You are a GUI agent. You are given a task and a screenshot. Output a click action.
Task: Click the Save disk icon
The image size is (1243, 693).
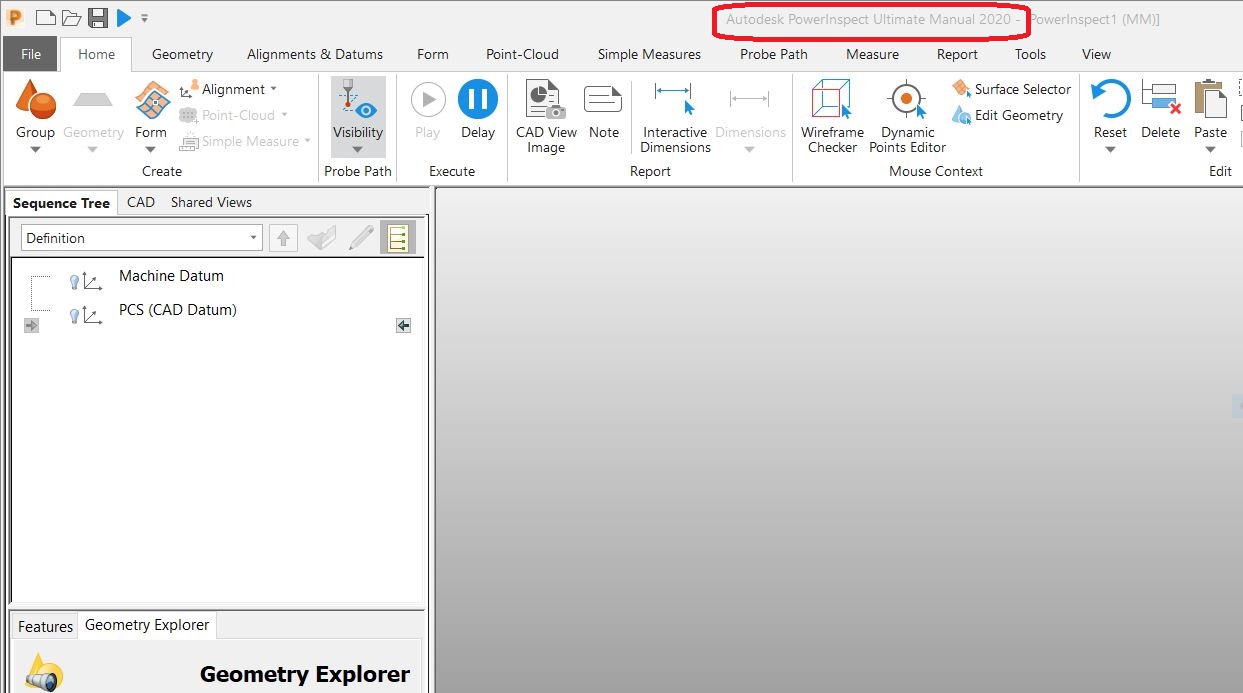97,17
